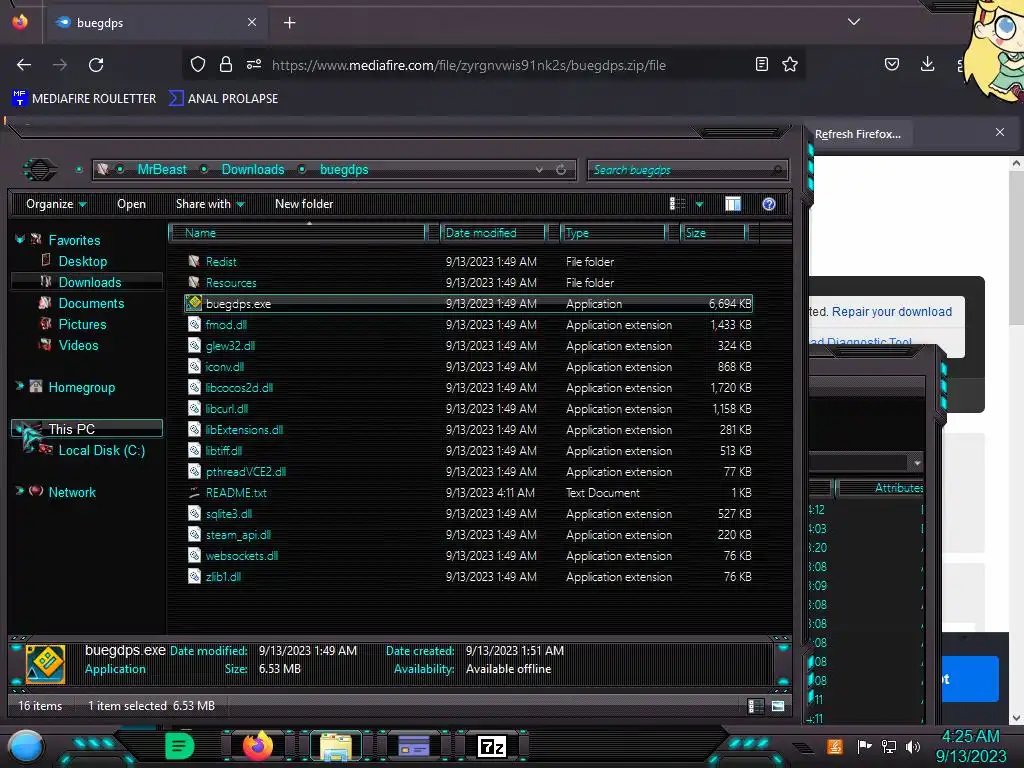
Task: Click the Explorer back navigation orb
Action: 40,170
